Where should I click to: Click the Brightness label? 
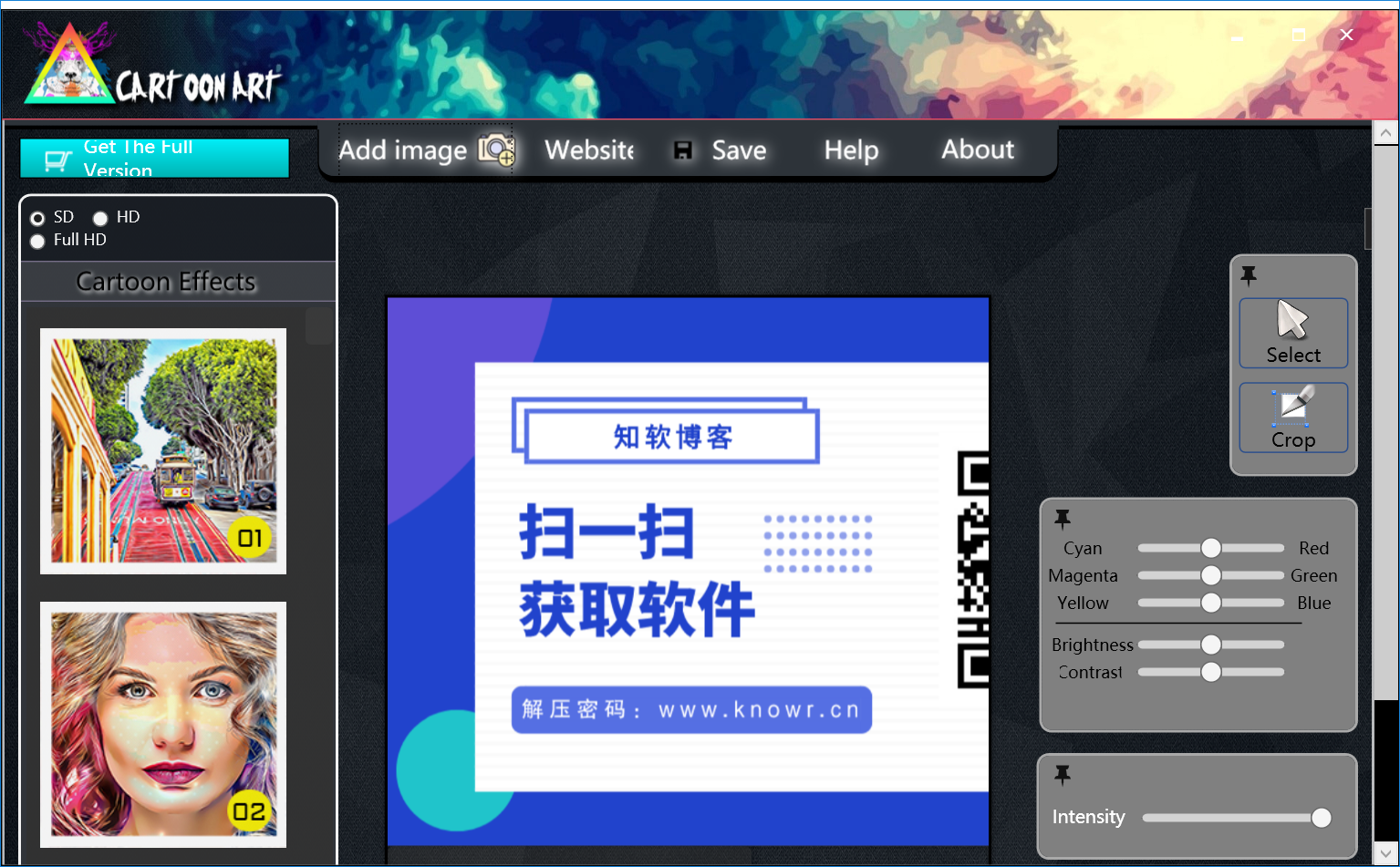coord(1092,645)
